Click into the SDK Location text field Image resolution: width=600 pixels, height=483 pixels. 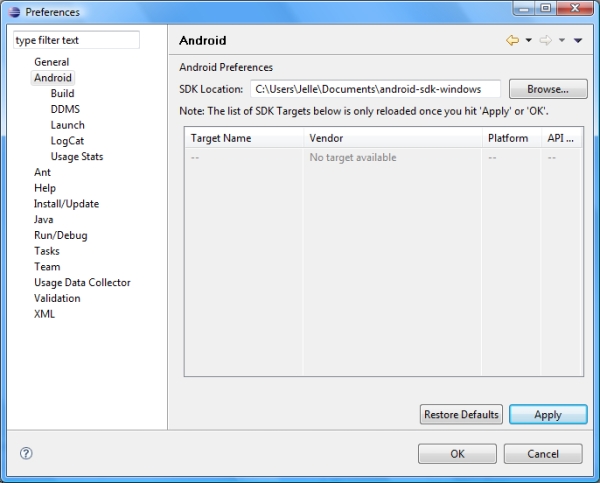tap(375, 89)
